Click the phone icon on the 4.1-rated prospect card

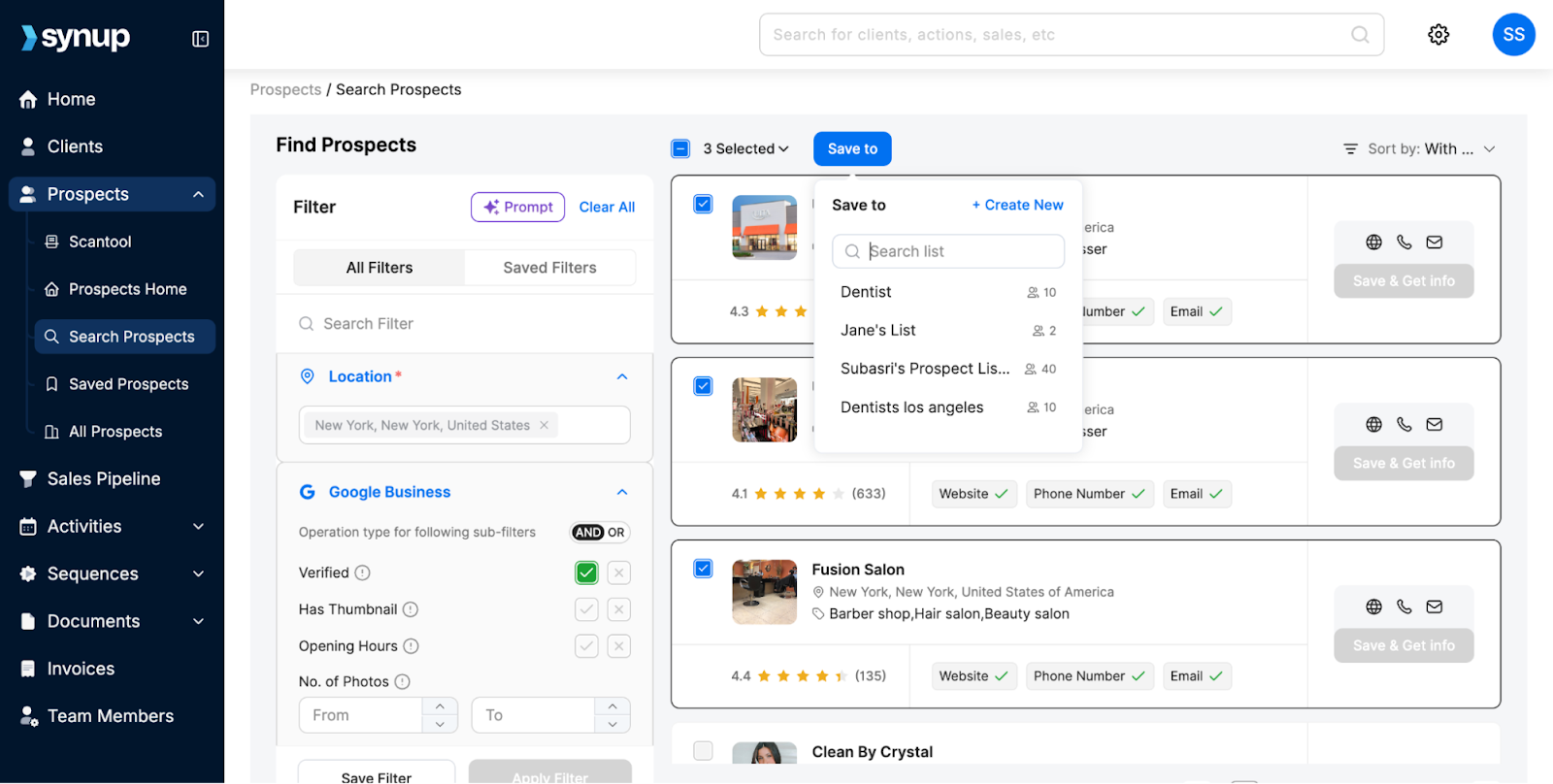click(1404, 424)
